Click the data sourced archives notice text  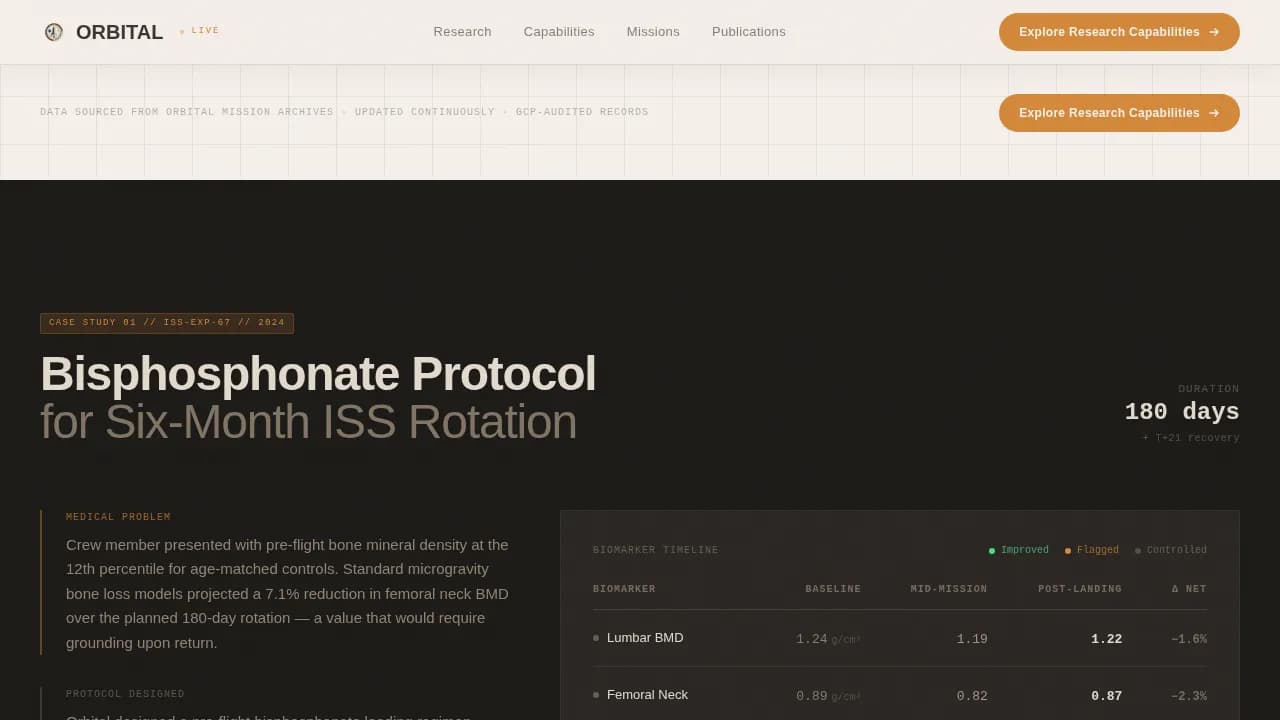pos(344,112)
